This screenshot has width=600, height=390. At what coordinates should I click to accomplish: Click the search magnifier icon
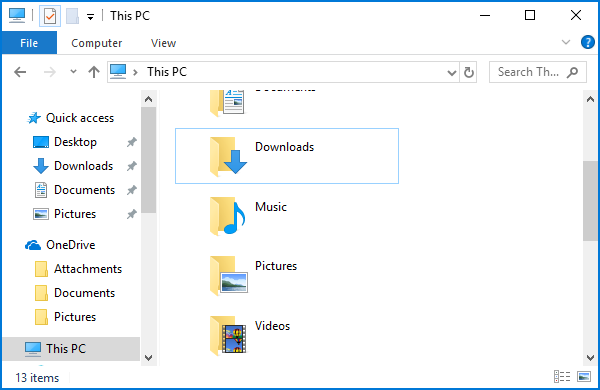pyautogui.click(x=572, y=72)
